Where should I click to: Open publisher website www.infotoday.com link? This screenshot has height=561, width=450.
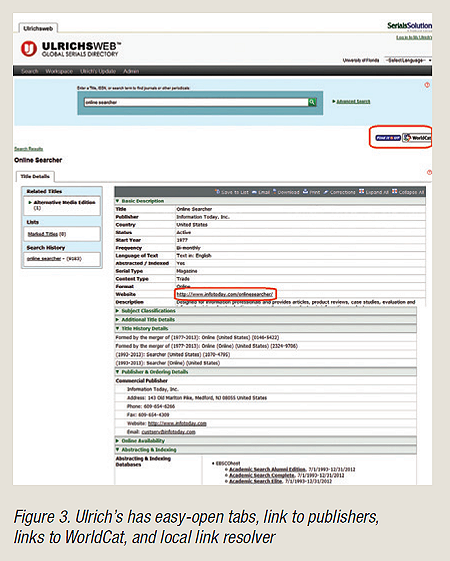click(177, 424)
